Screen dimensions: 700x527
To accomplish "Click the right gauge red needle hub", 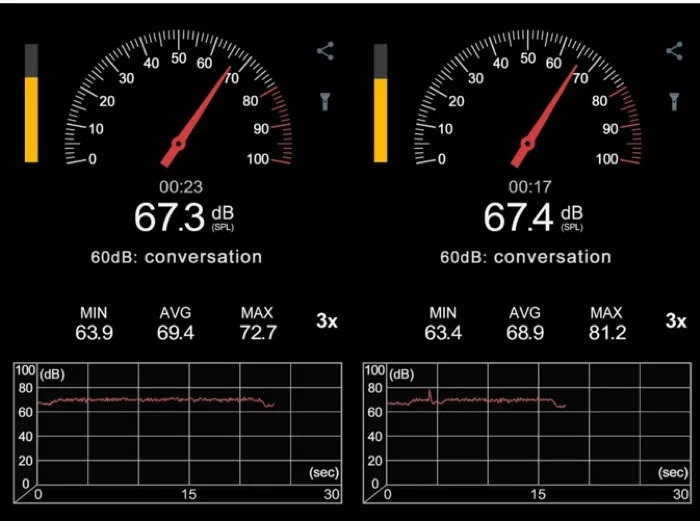I will tap(528, 144).
